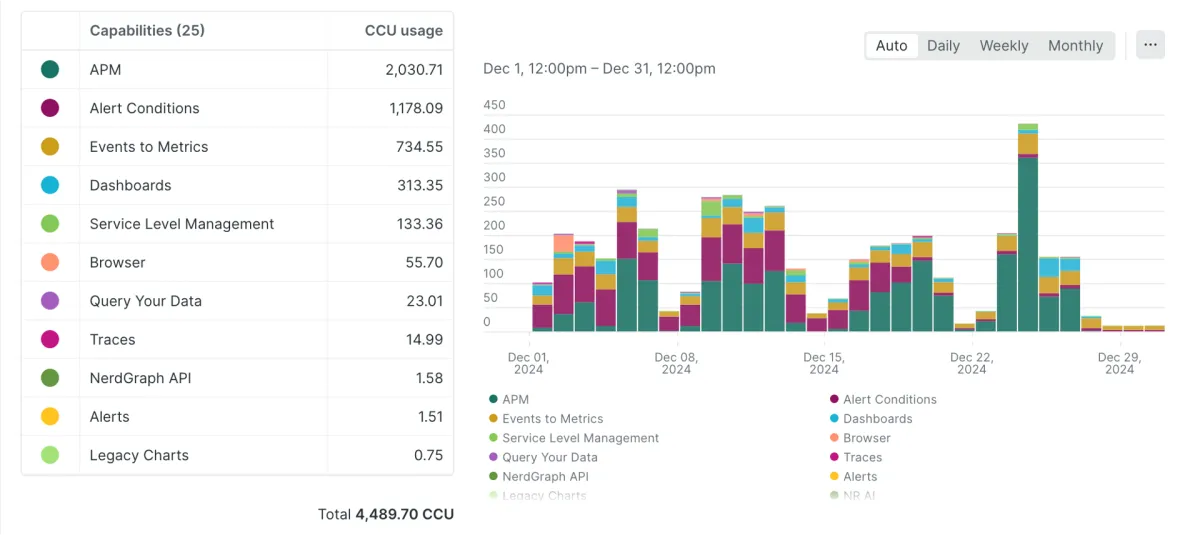Click the Alert Conditions maroon dot in table
Viewport: 1200px width, 535px height.
tap(50, 108)
